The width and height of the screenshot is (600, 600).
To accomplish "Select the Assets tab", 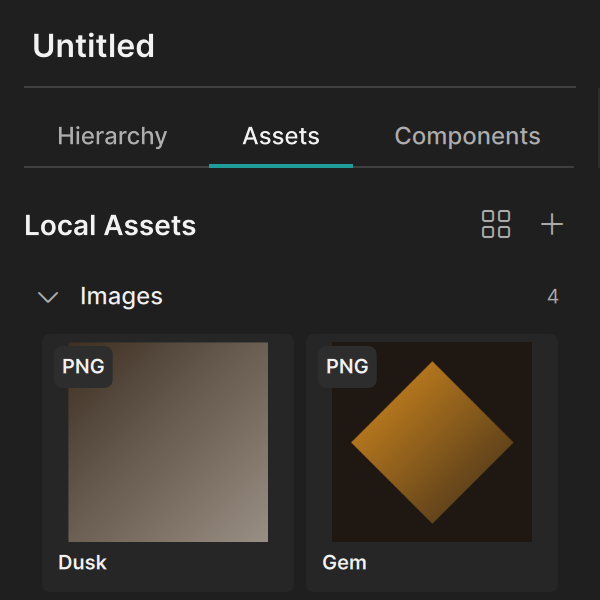I will click(x=281, y=136).
